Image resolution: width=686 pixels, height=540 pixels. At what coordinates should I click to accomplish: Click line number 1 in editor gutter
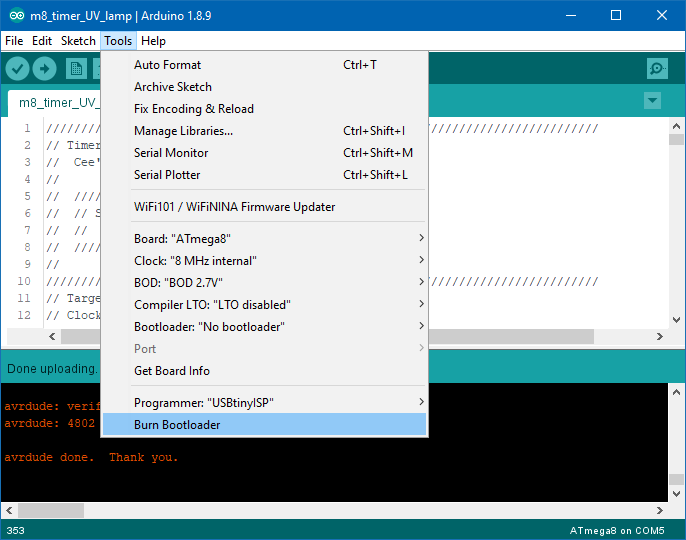27,128
